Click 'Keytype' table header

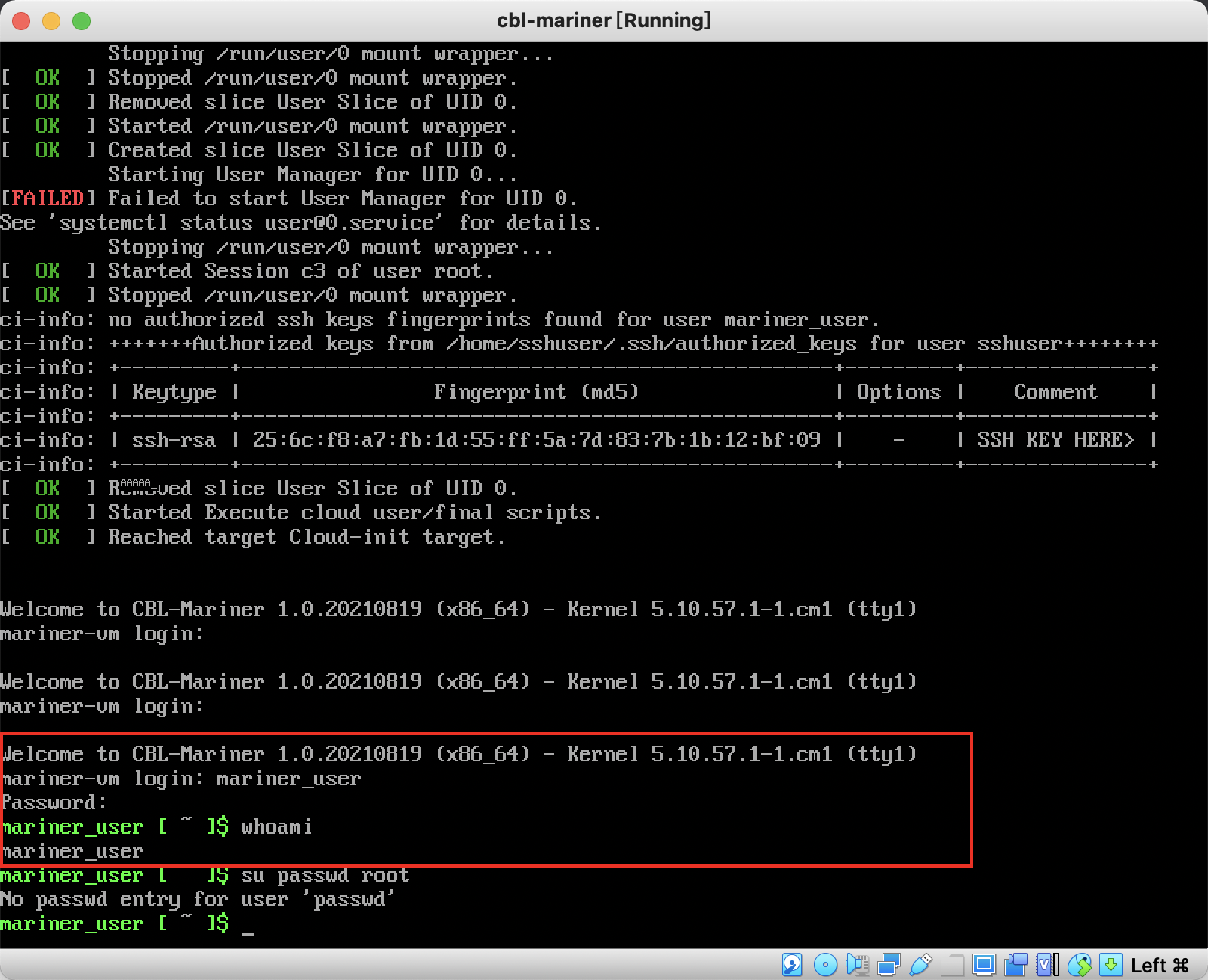[x=174, y=392]
